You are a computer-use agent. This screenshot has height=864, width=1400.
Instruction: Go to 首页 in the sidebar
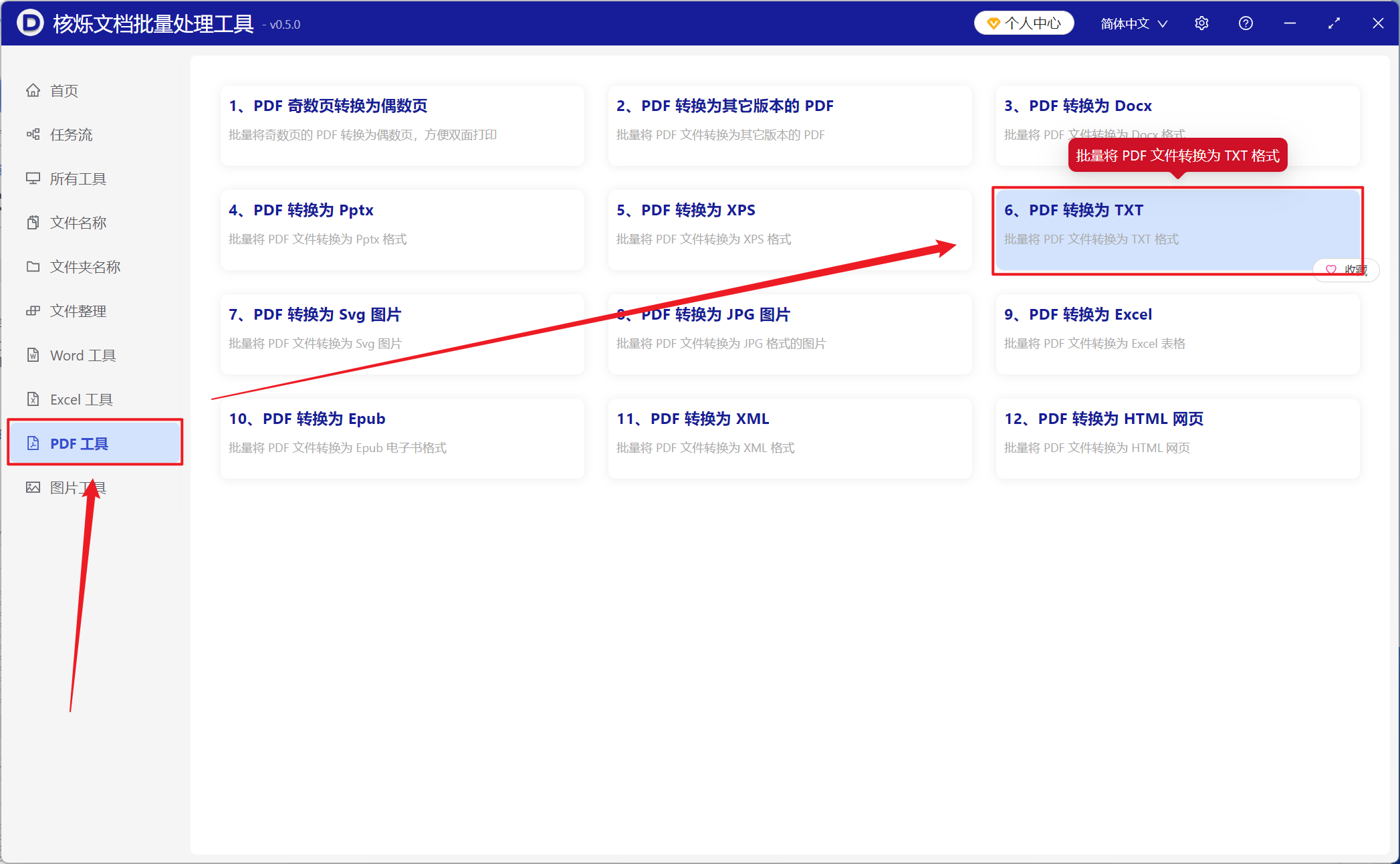coord(94,90)
